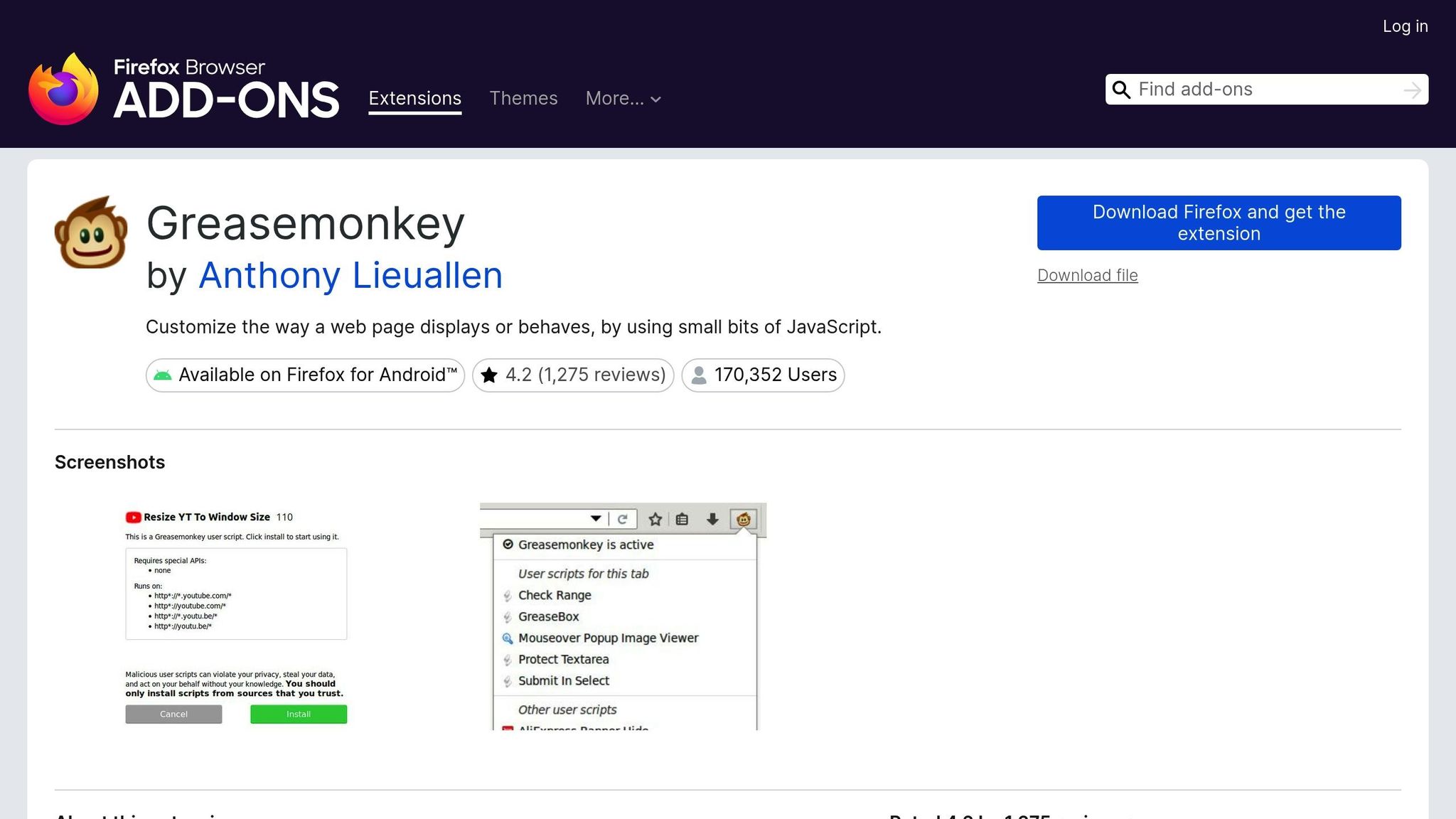Viewport: 1456px width, 819px height.
Task: Click the Download file link
Action: (x=1087, y=275)
